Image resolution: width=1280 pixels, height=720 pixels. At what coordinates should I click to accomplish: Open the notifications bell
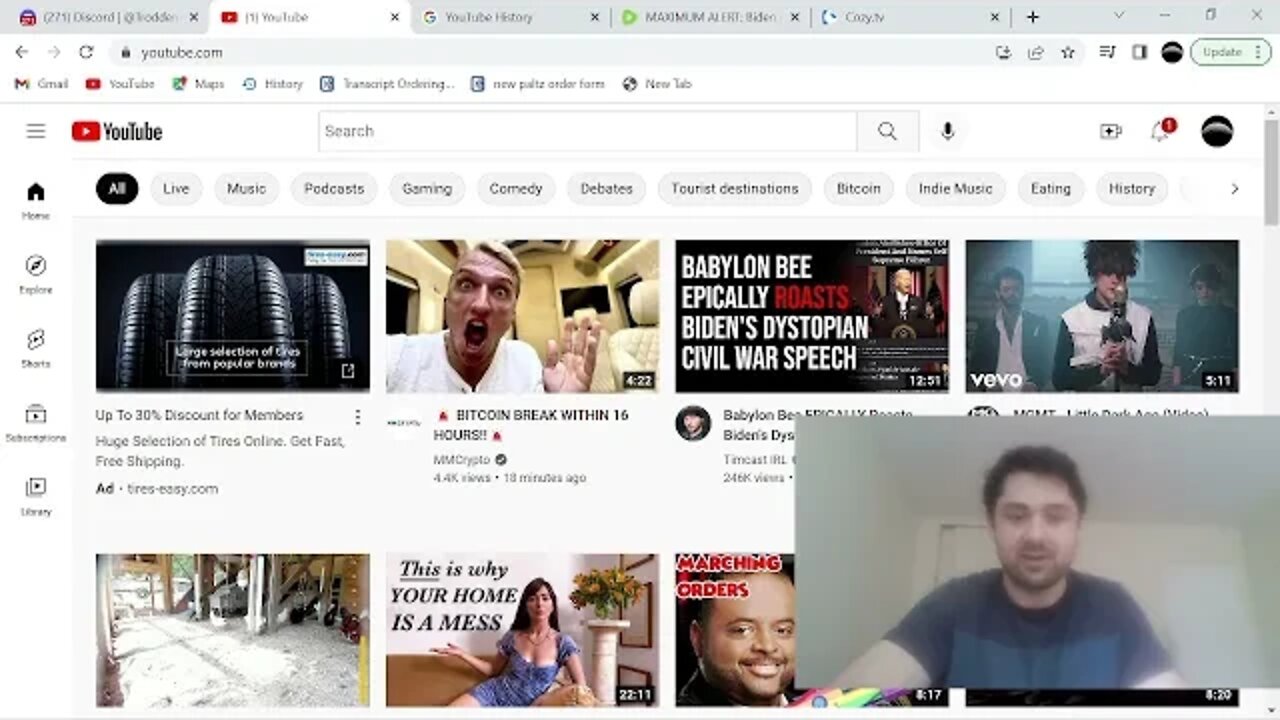1160,131
